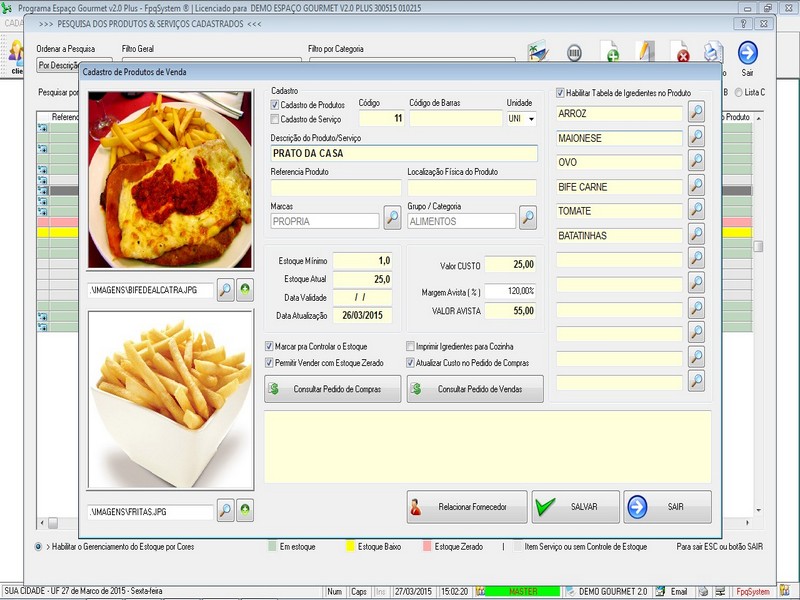Select Lista C radio option
This screenshot has height=600, width=800.
click(x=738, y=92)
